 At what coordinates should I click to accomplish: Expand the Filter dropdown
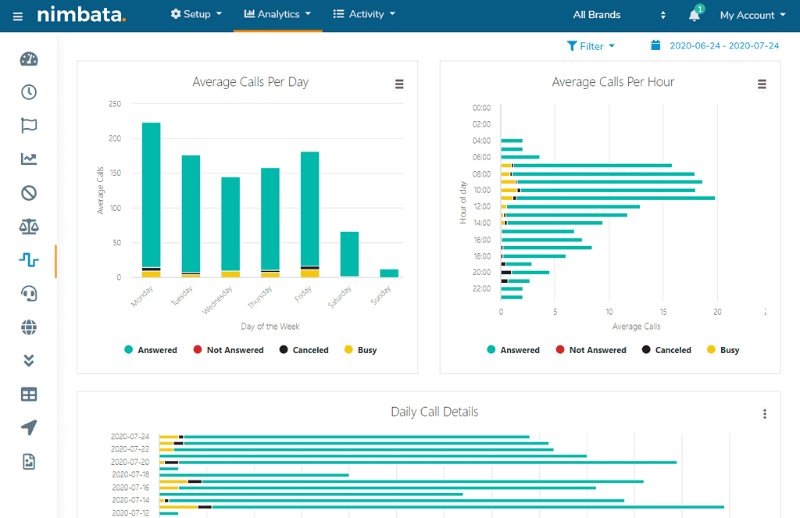tap(590, 46)
